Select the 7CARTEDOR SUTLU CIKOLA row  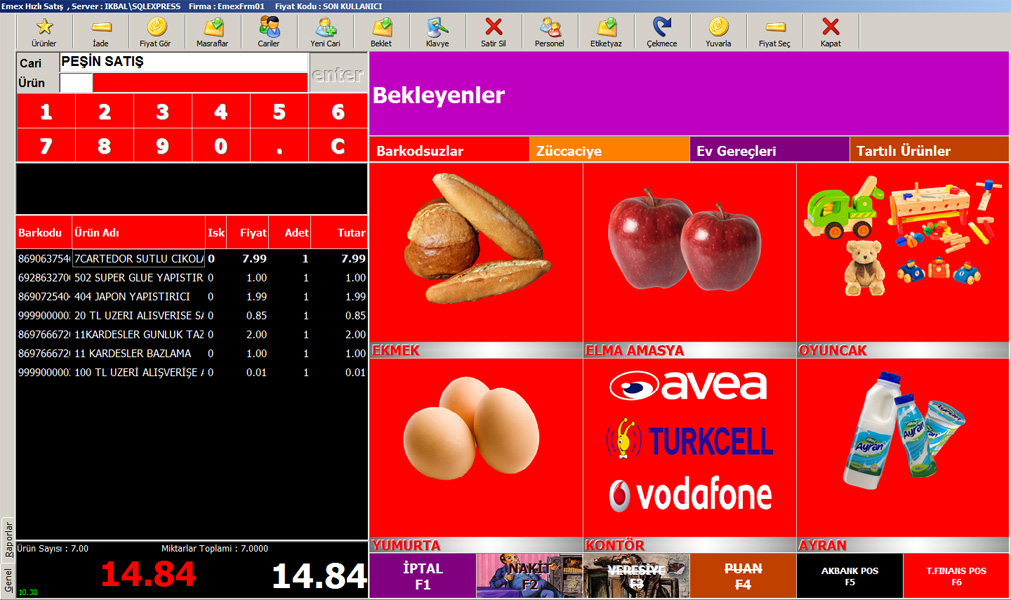[x=192, y=258]
